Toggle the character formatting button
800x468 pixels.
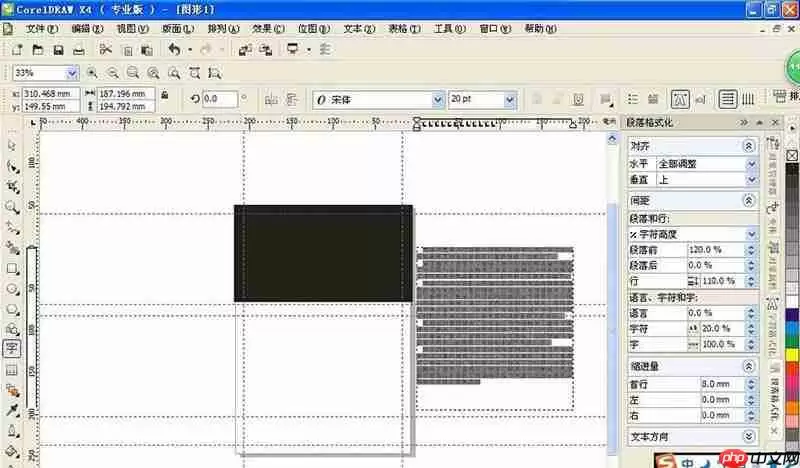680,99
